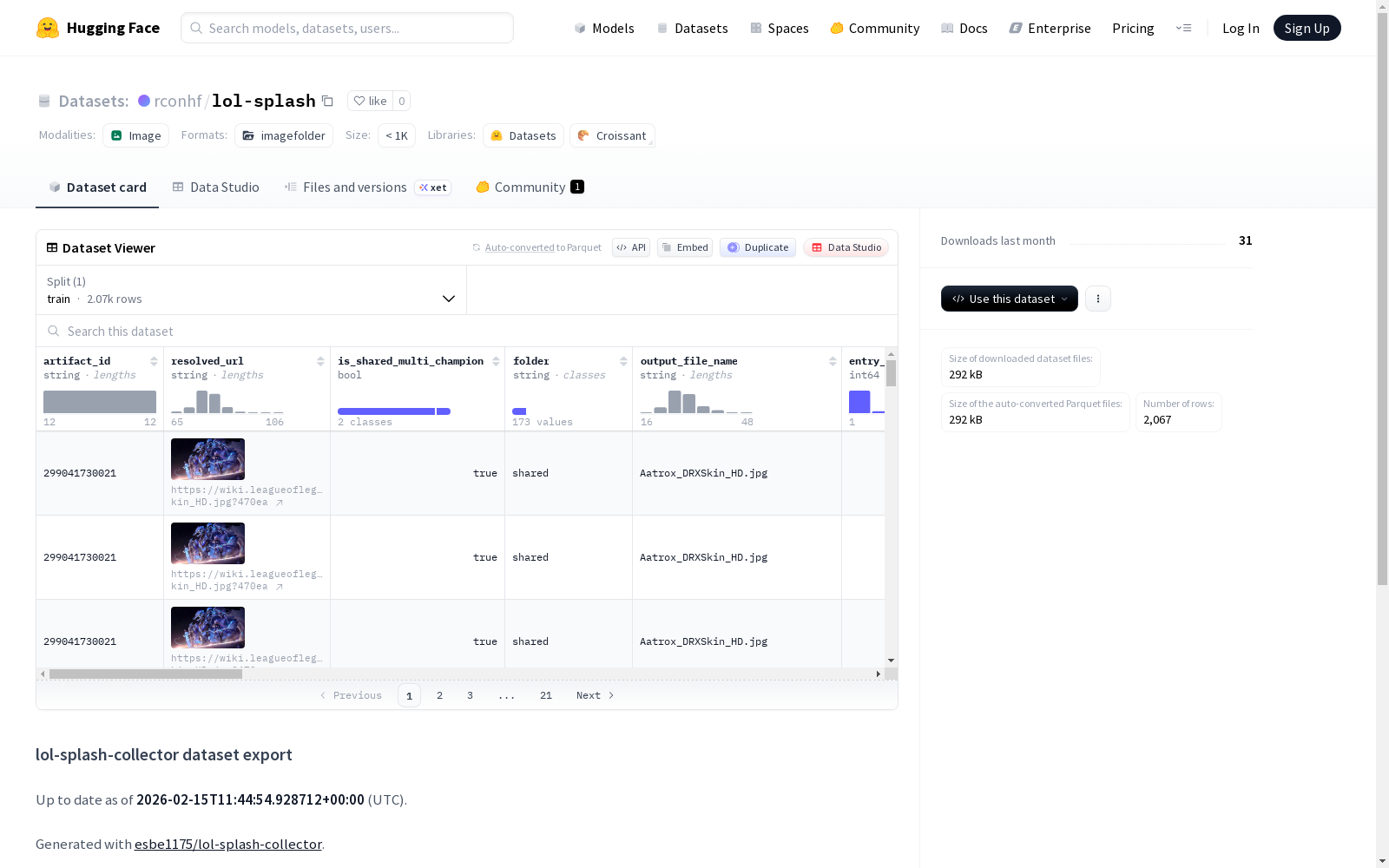Go to Community in the top navigation
Viewport: 1389px width, 868px height.
coord(875,29)
